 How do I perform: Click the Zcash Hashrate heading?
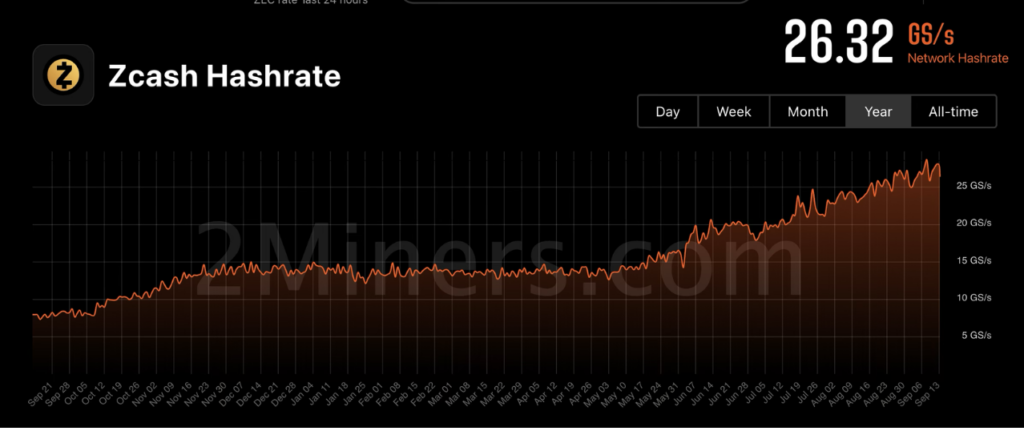(224, 76)
